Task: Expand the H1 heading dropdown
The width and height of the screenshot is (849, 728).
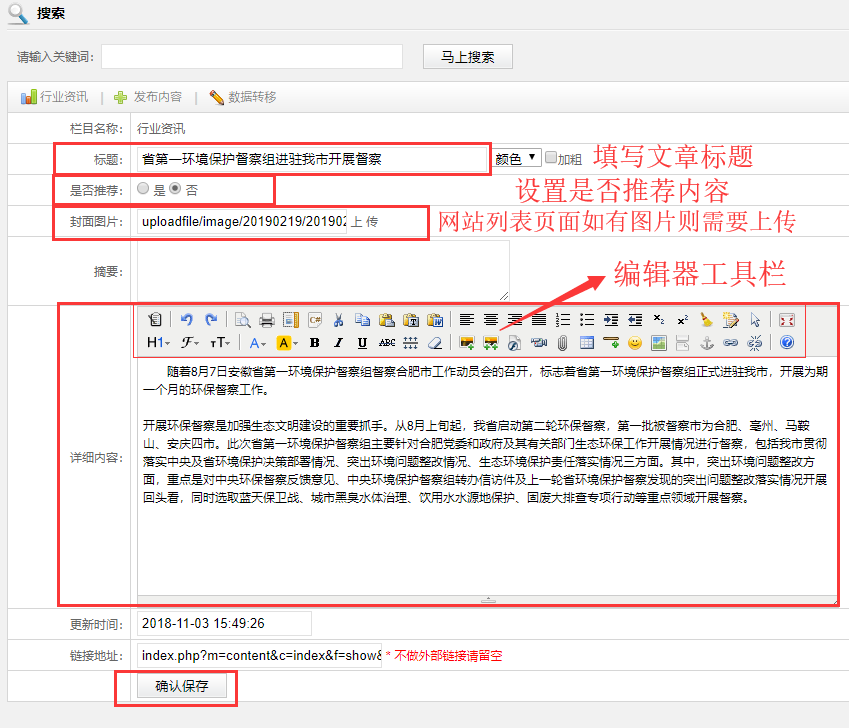Action: (158, 343)
